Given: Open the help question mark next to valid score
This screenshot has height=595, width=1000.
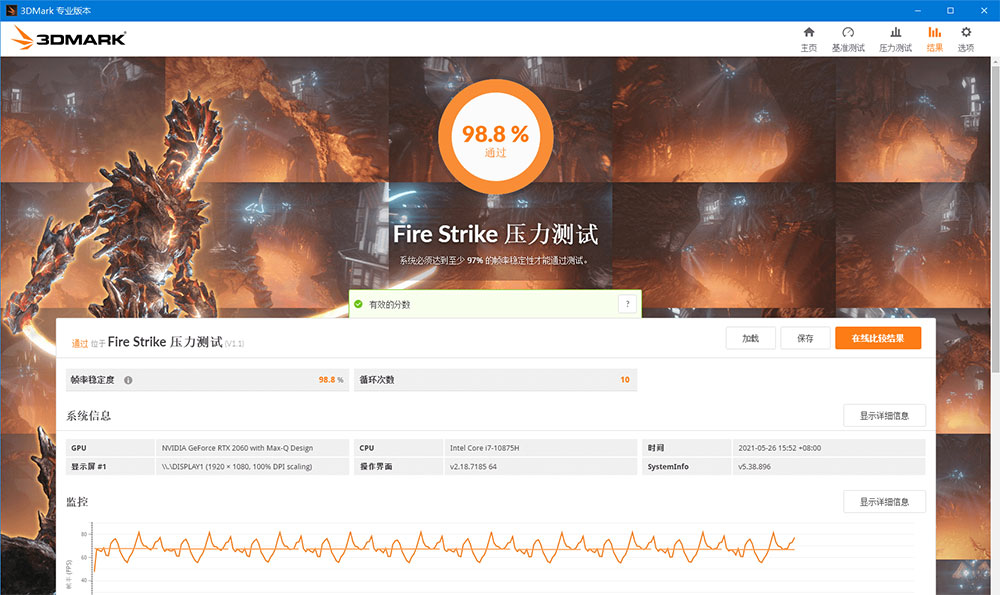Looking at the screenshot, I should point(628,303).
